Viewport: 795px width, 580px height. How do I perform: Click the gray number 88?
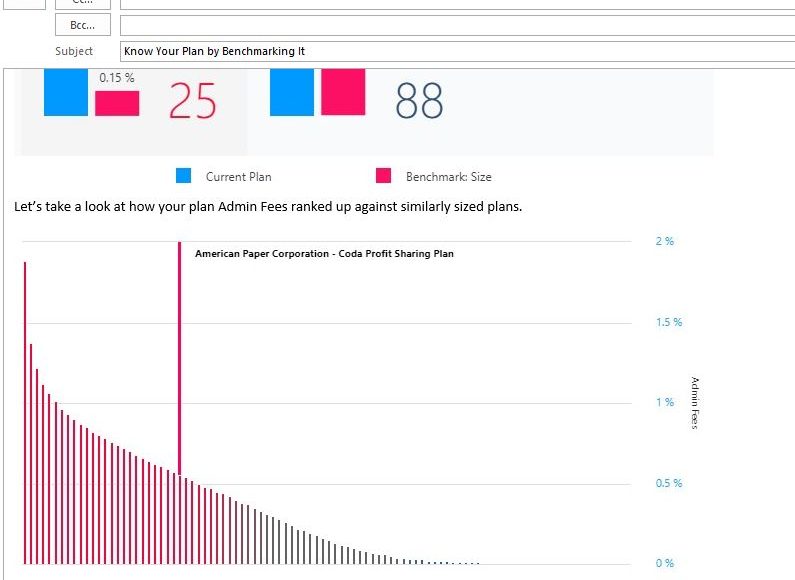coord(419,100)
